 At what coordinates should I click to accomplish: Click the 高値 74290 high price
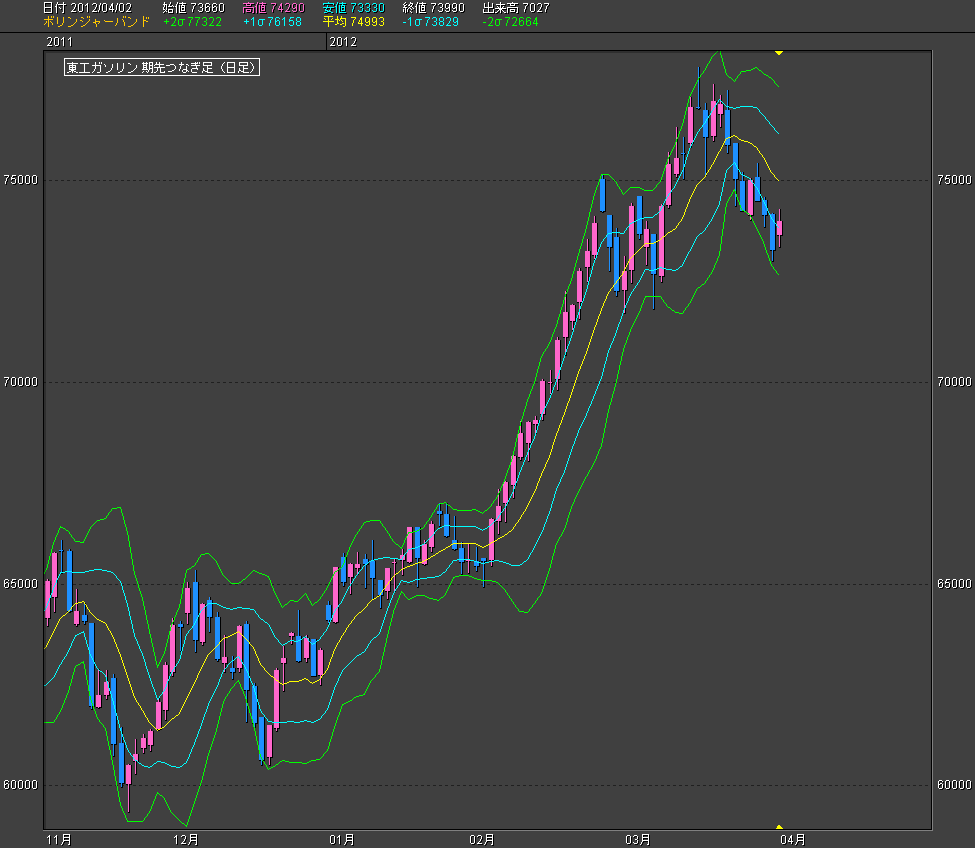click(x=273, y=8)
